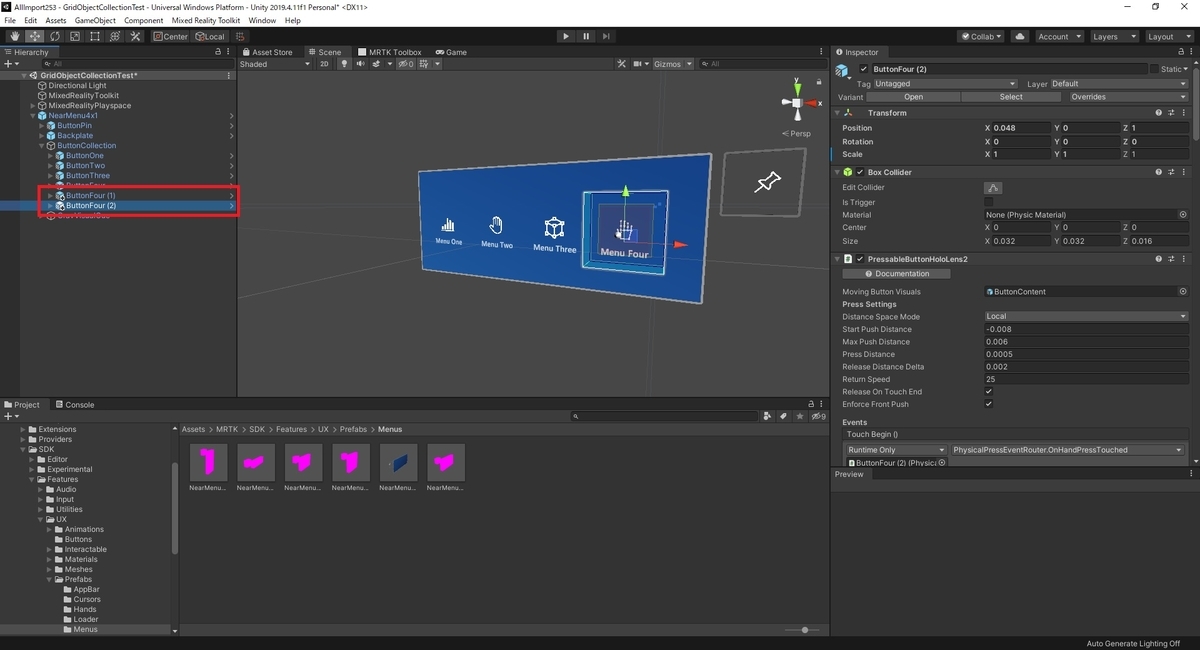
Task: Click the Hierarchy add (+) button
Action: click(x=11, y=64)
